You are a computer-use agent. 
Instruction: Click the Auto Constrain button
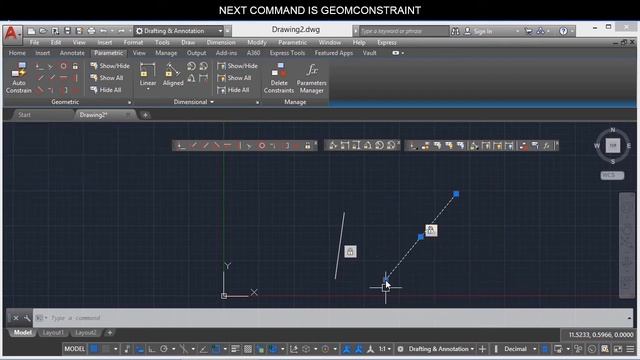[19, 78]
